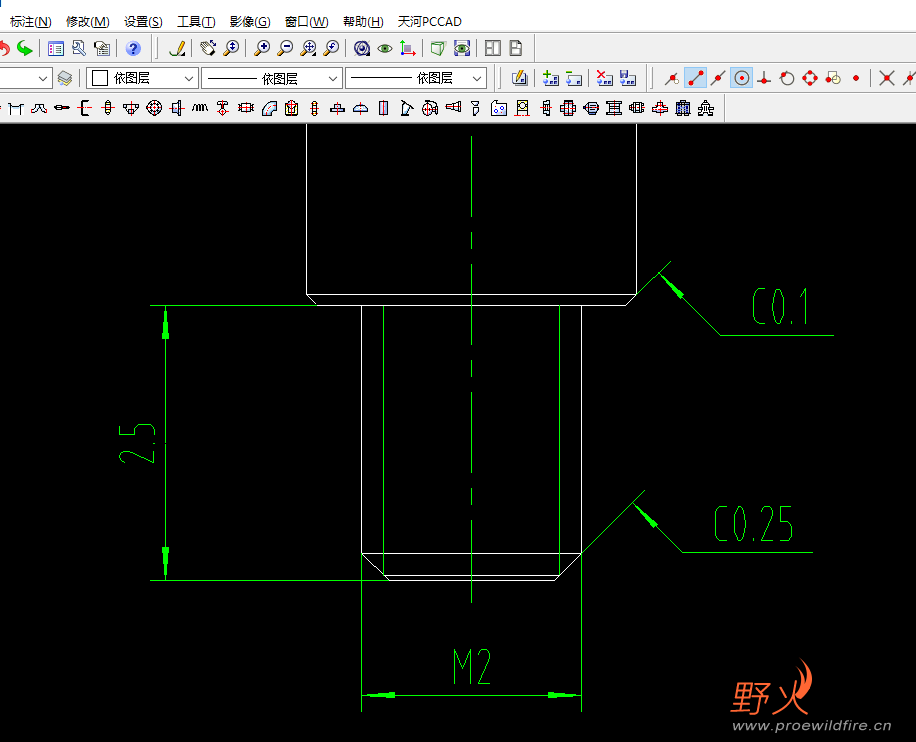
Task: Open the 修改(M) menu
Action: [88, 22]
